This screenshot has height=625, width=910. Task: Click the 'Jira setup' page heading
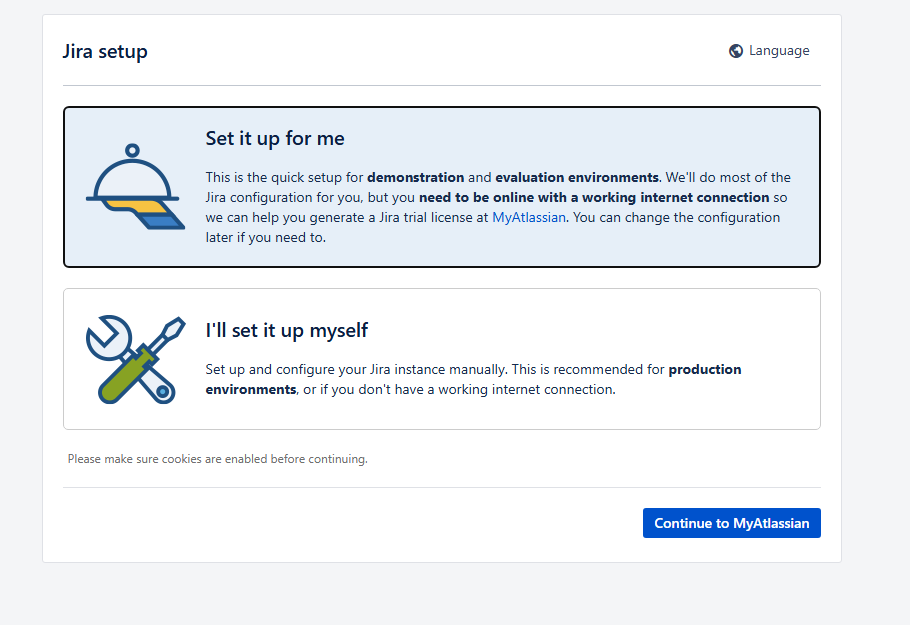point(105,51)
